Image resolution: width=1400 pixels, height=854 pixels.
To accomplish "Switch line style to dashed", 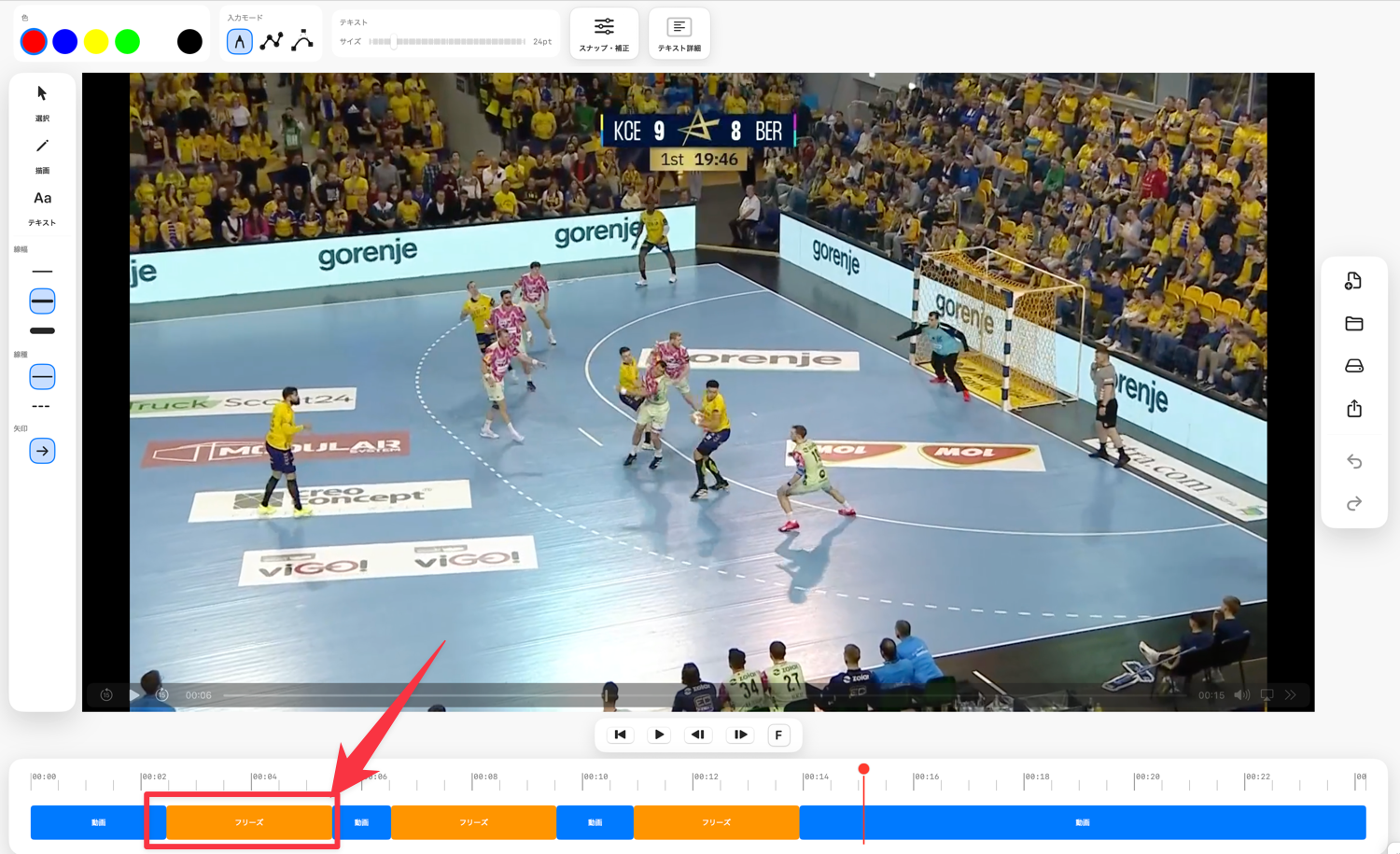I will 41,407.
